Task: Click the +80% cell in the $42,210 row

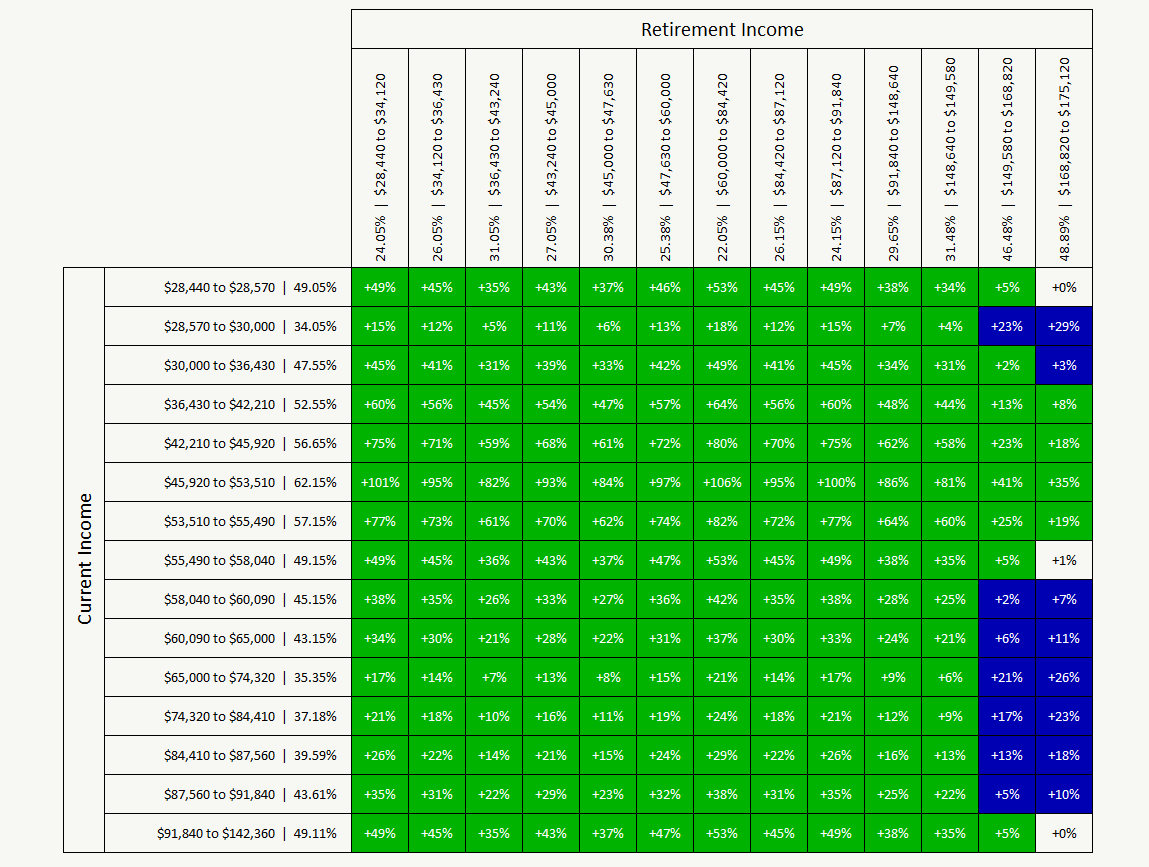Action: pos(723,443)
